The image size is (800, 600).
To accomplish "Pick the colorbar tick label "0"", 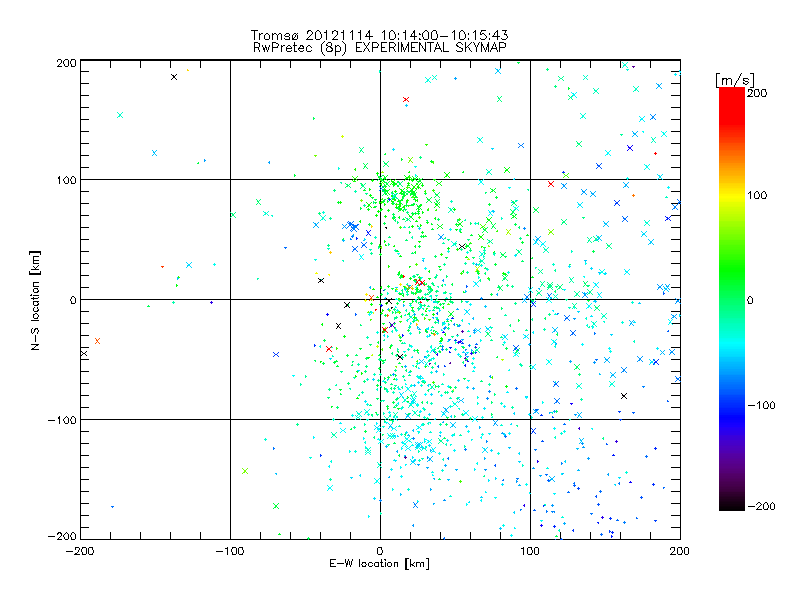I will click(x=750, y=301).
